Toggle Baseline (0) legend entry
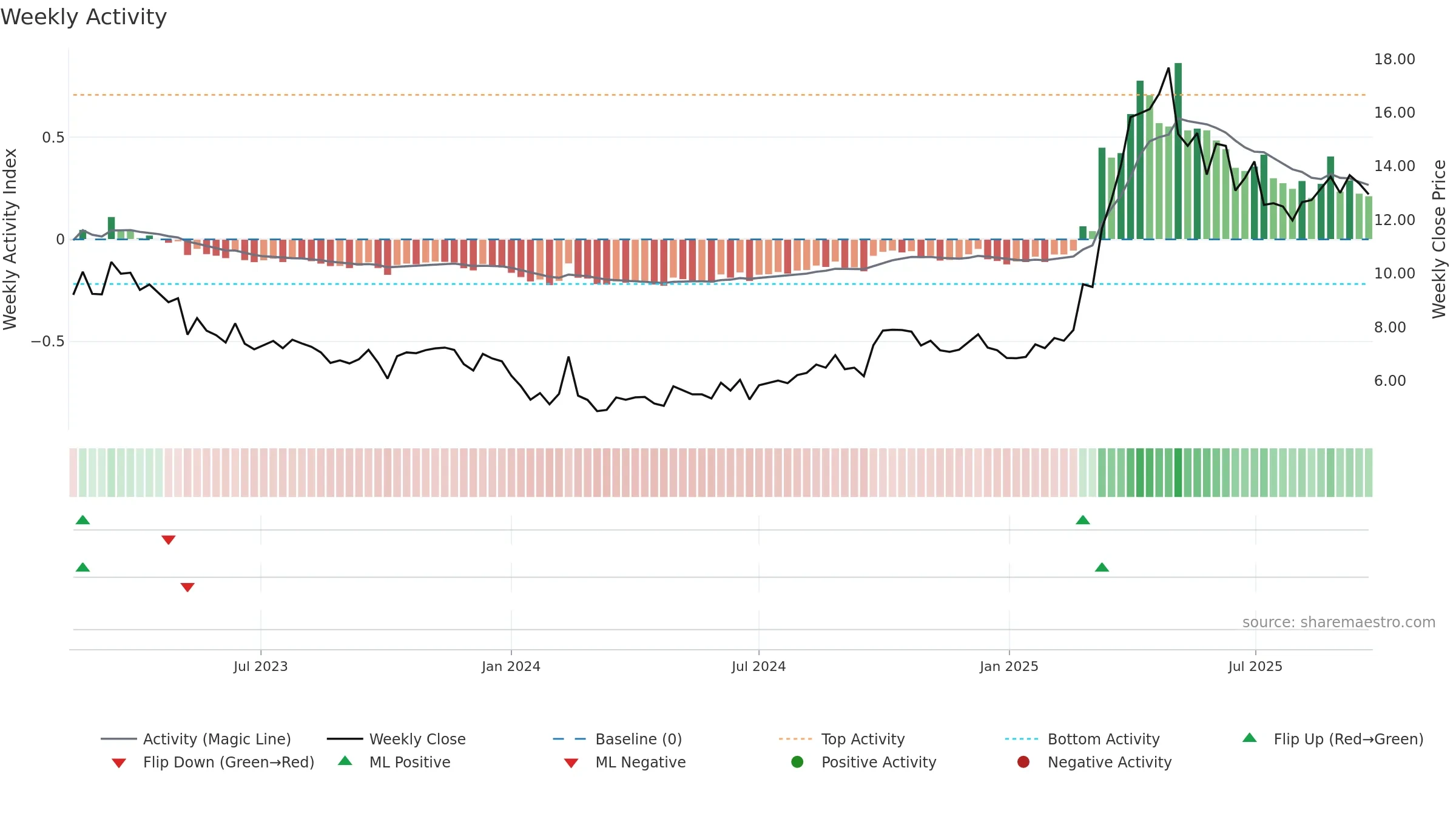1456x819 pixels. [618, 739]
